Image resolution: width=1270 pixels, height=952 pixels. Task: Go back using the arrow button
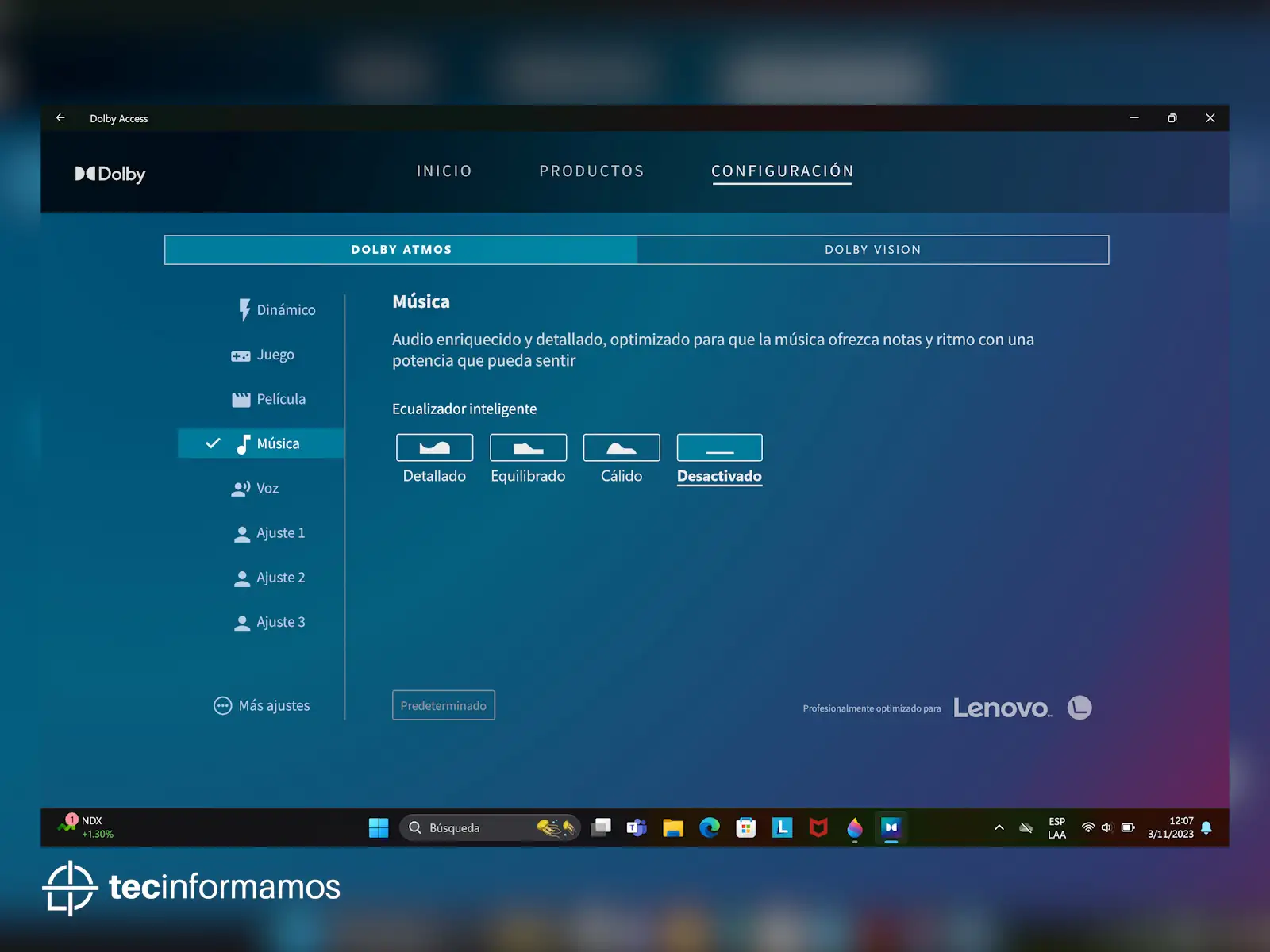tap(60, 118)
